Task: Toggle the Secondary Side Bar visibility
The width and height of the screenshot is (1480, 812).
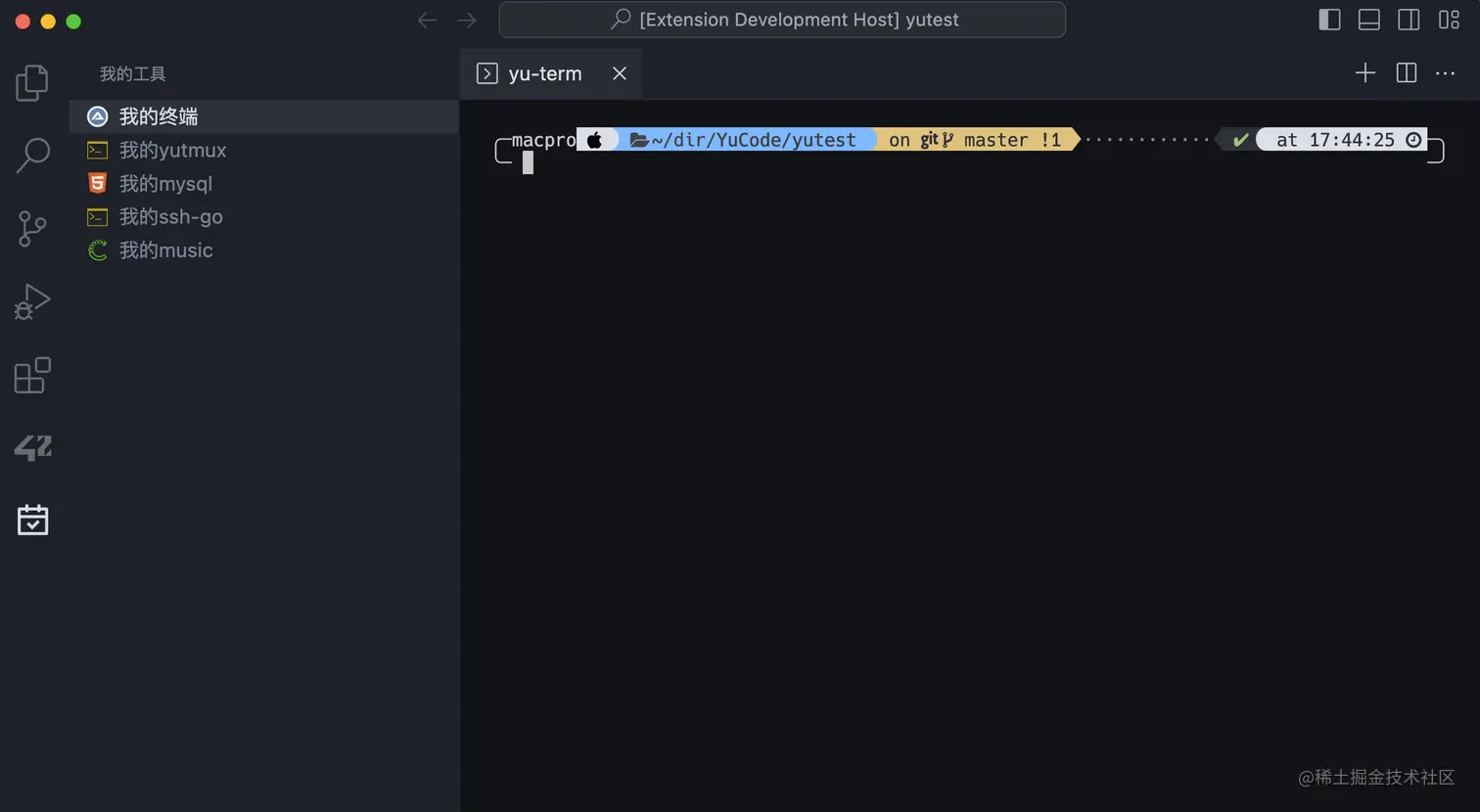Action: 1408,20
